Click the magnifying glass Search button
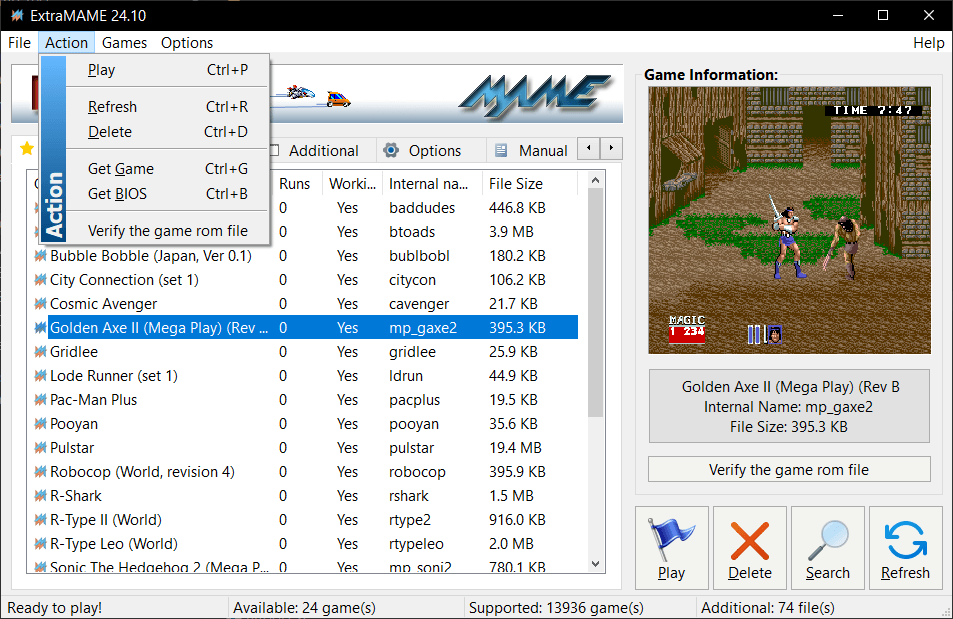 pyautogui.click(x=827, y=547)
